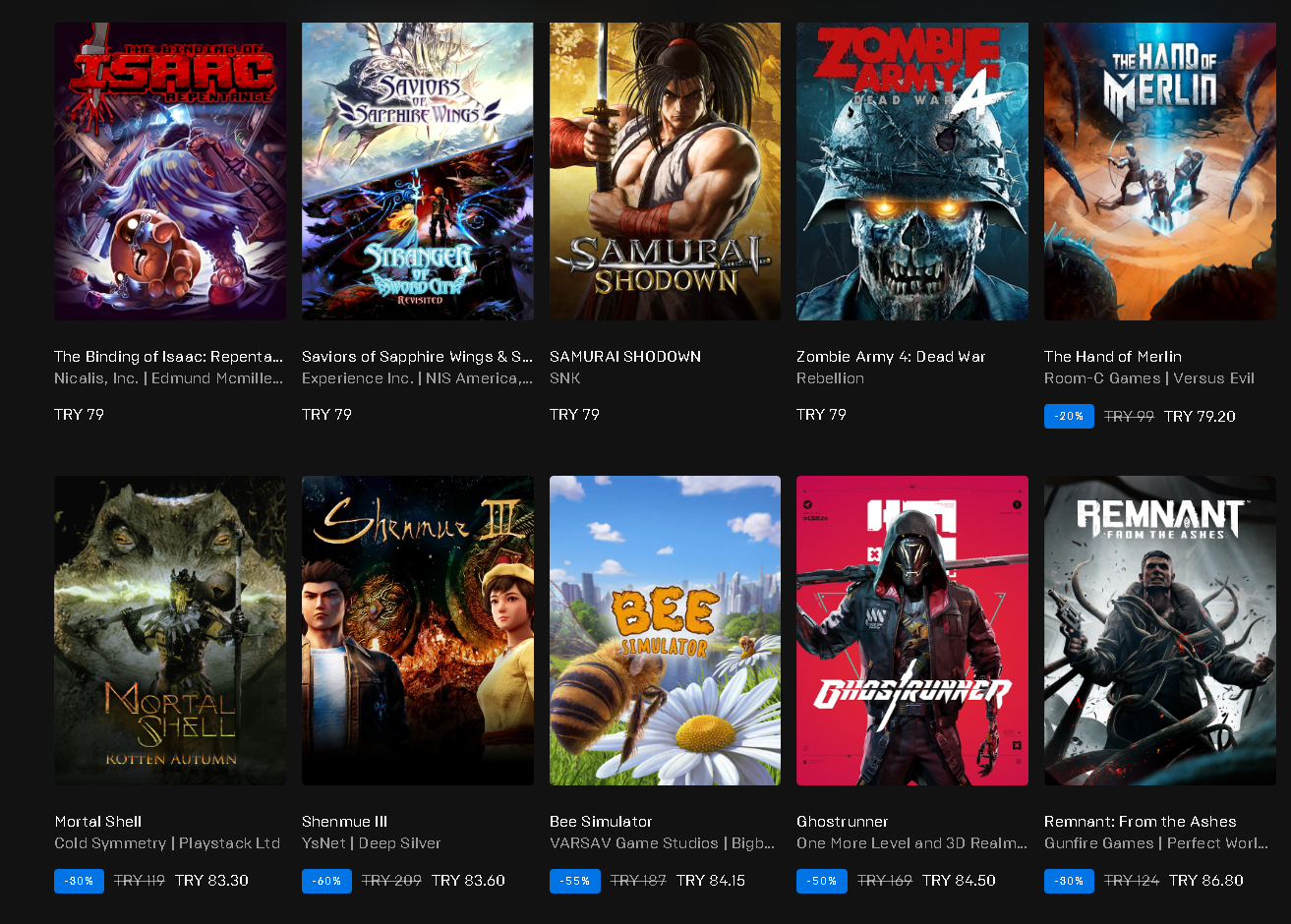
Task: Click the struck-through original price 'TRY 169'
Action: (885, 881)
